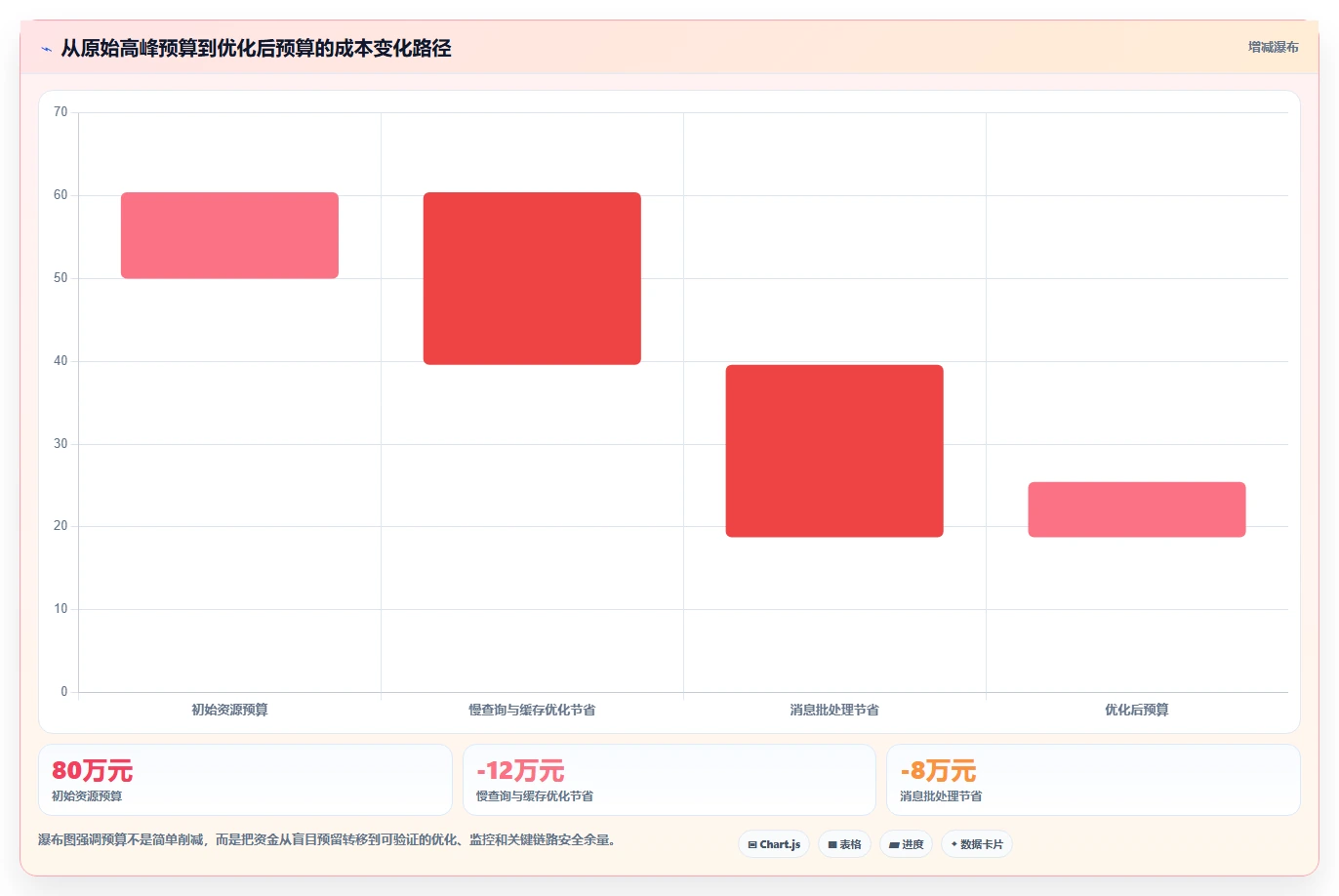The image size is (1339, 896).
Task: Click the 初始资源预算 caption under 80万元
Action: [87, 796]
